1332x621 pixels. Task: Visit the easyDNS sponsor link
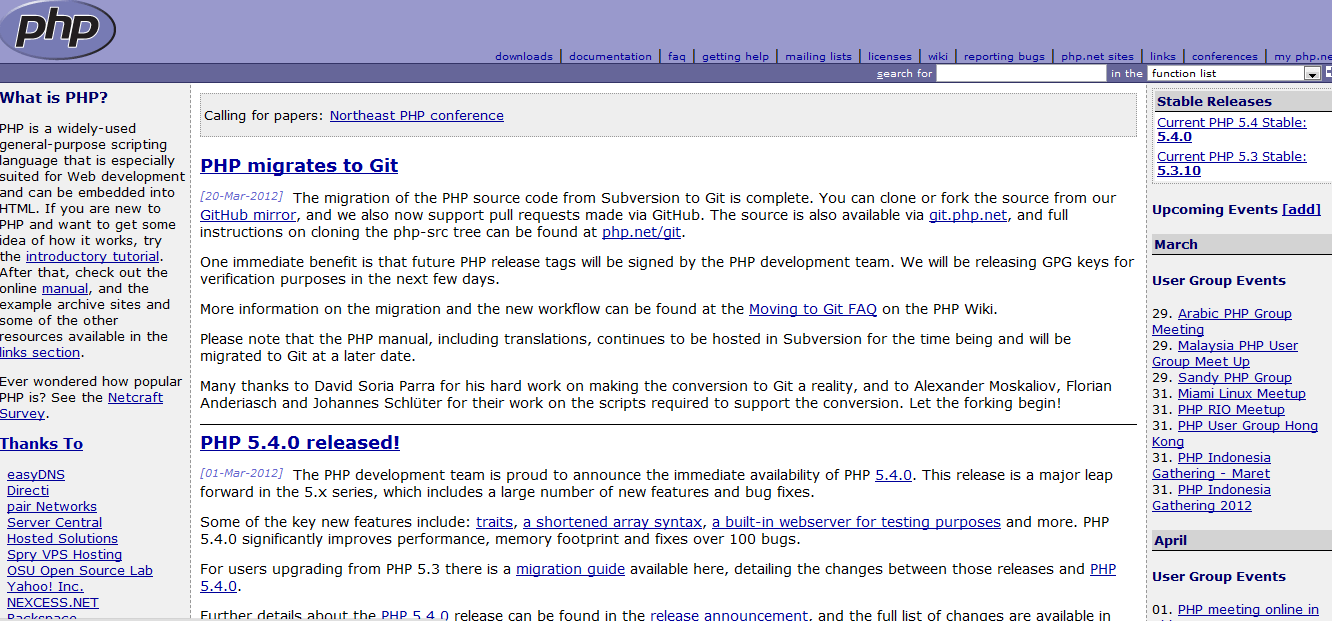point(36,475)
